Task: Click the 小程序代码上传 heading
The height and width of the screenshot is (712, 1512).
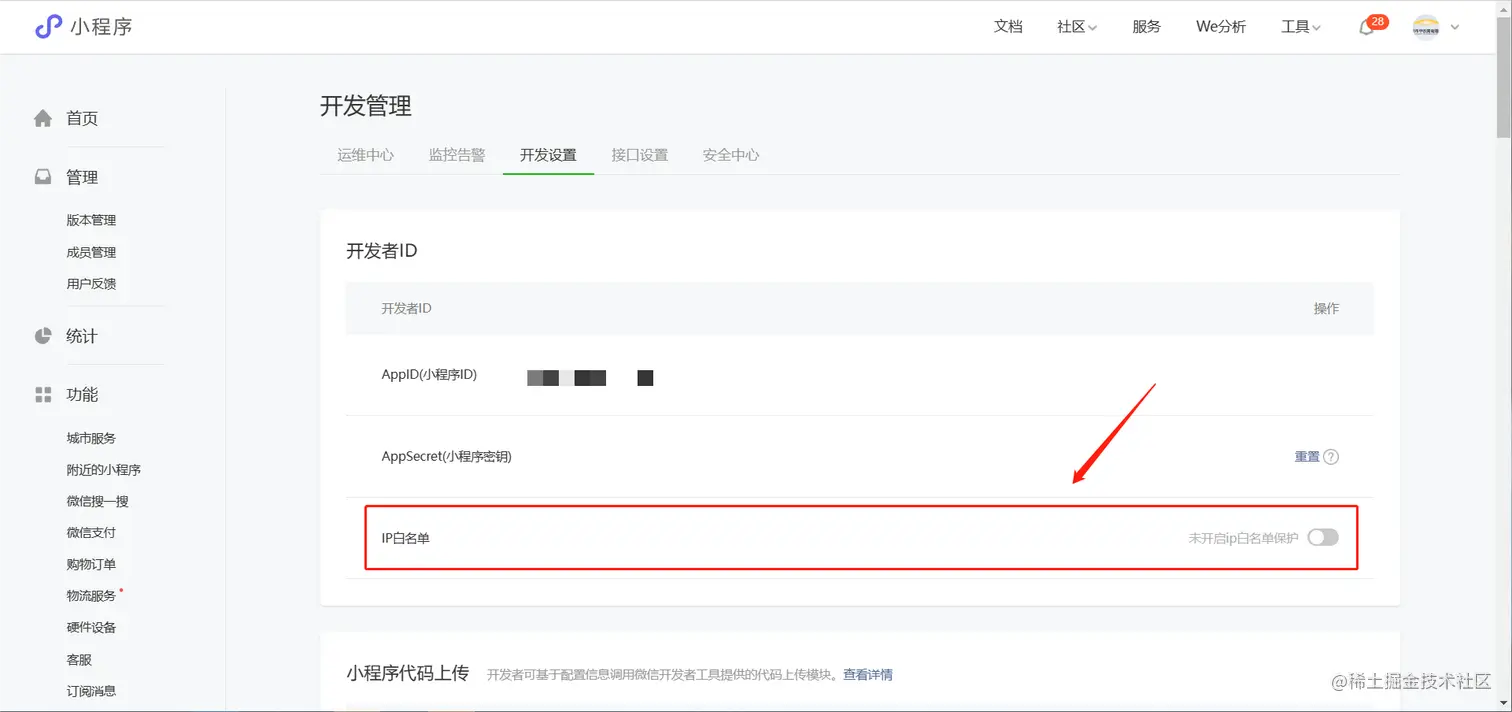Action: pos(408,673)
